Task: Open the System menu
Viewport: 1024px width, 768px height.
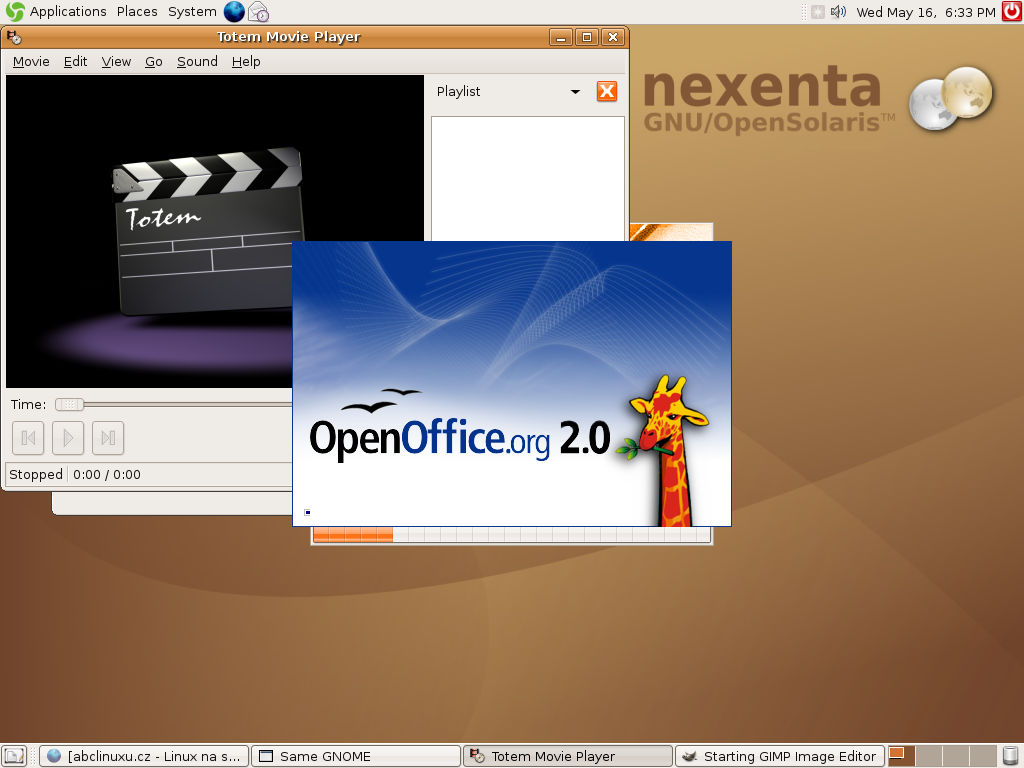Action: click(192, 12)
